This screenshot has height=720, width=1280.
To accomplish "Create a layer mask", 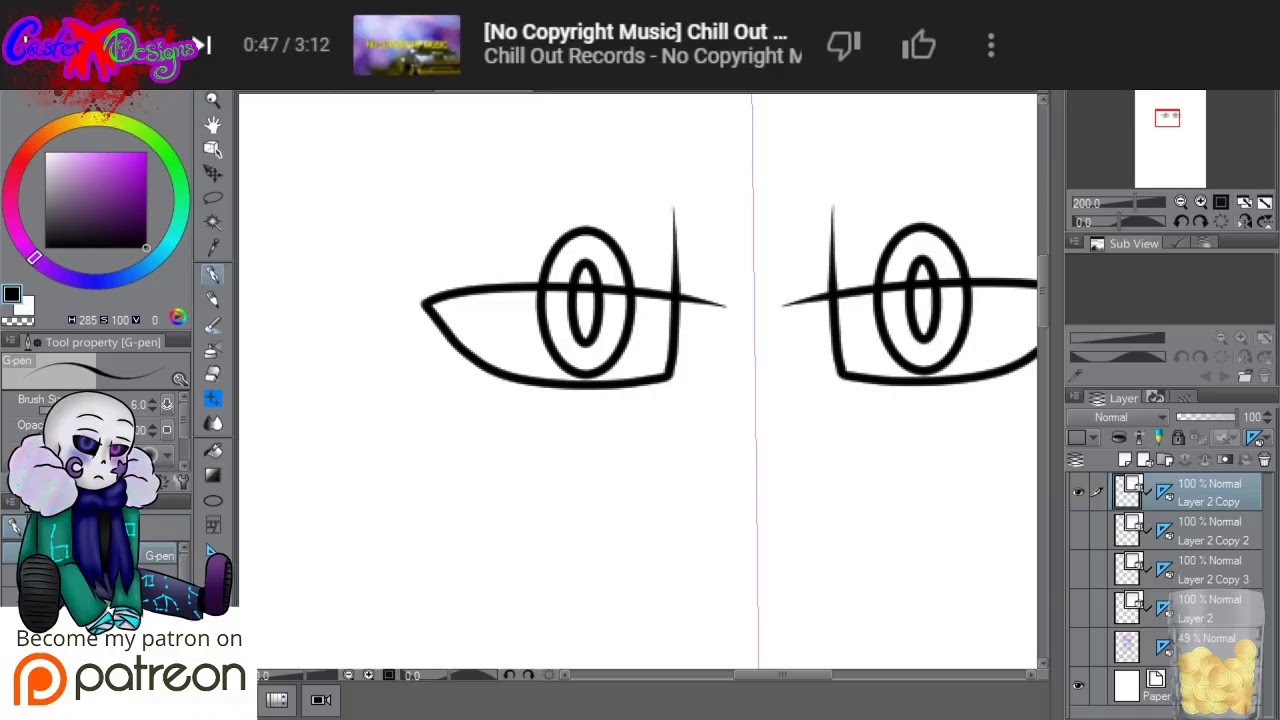I will point(1225,460).
